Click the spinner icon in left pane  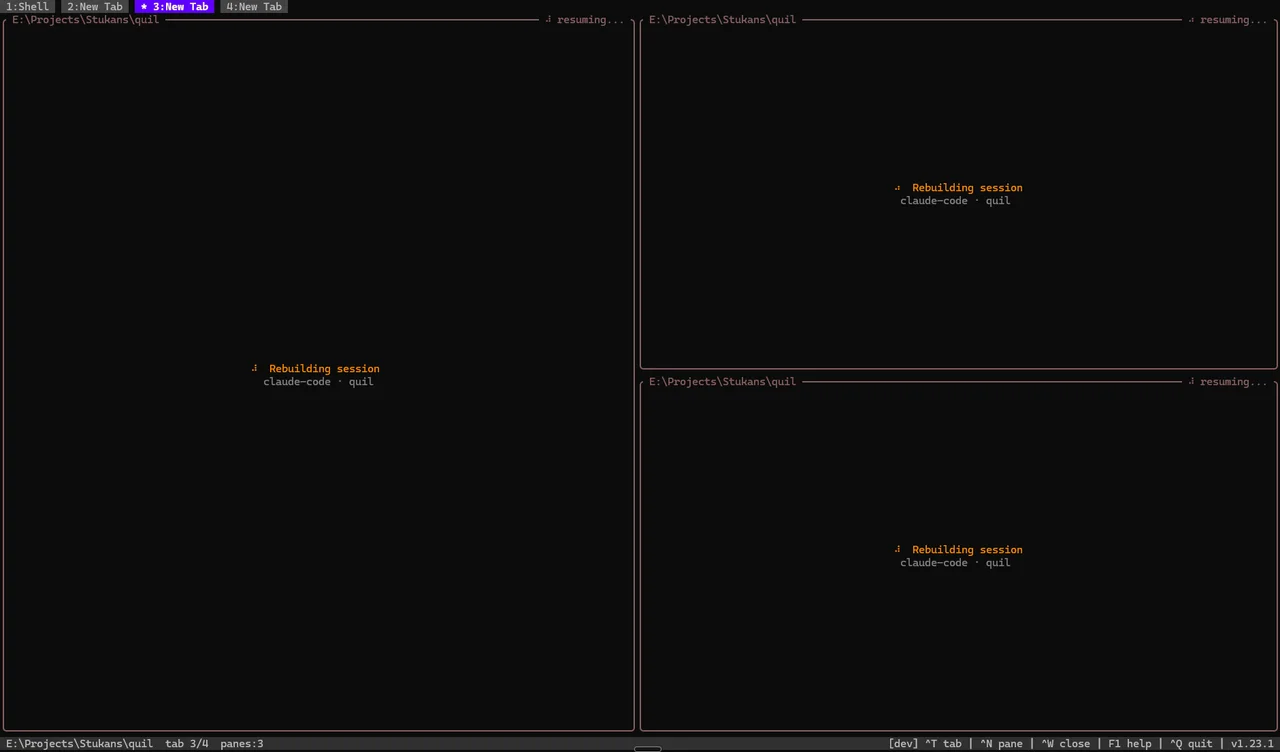coord(255,369)
